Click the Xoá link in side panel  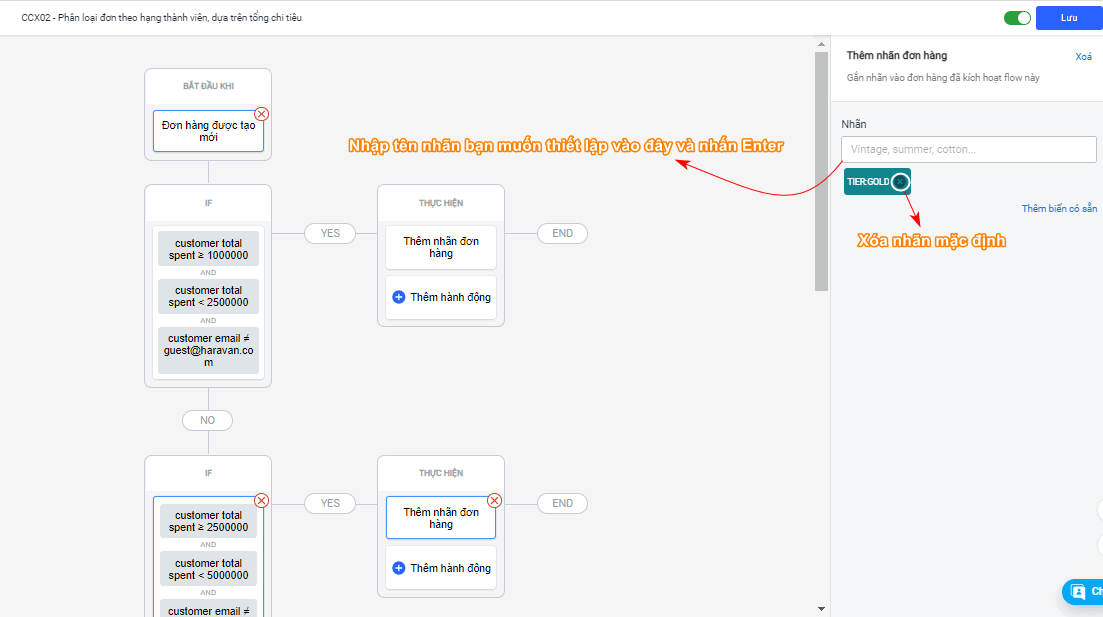pyautogui.click(x=1083, y=56)
